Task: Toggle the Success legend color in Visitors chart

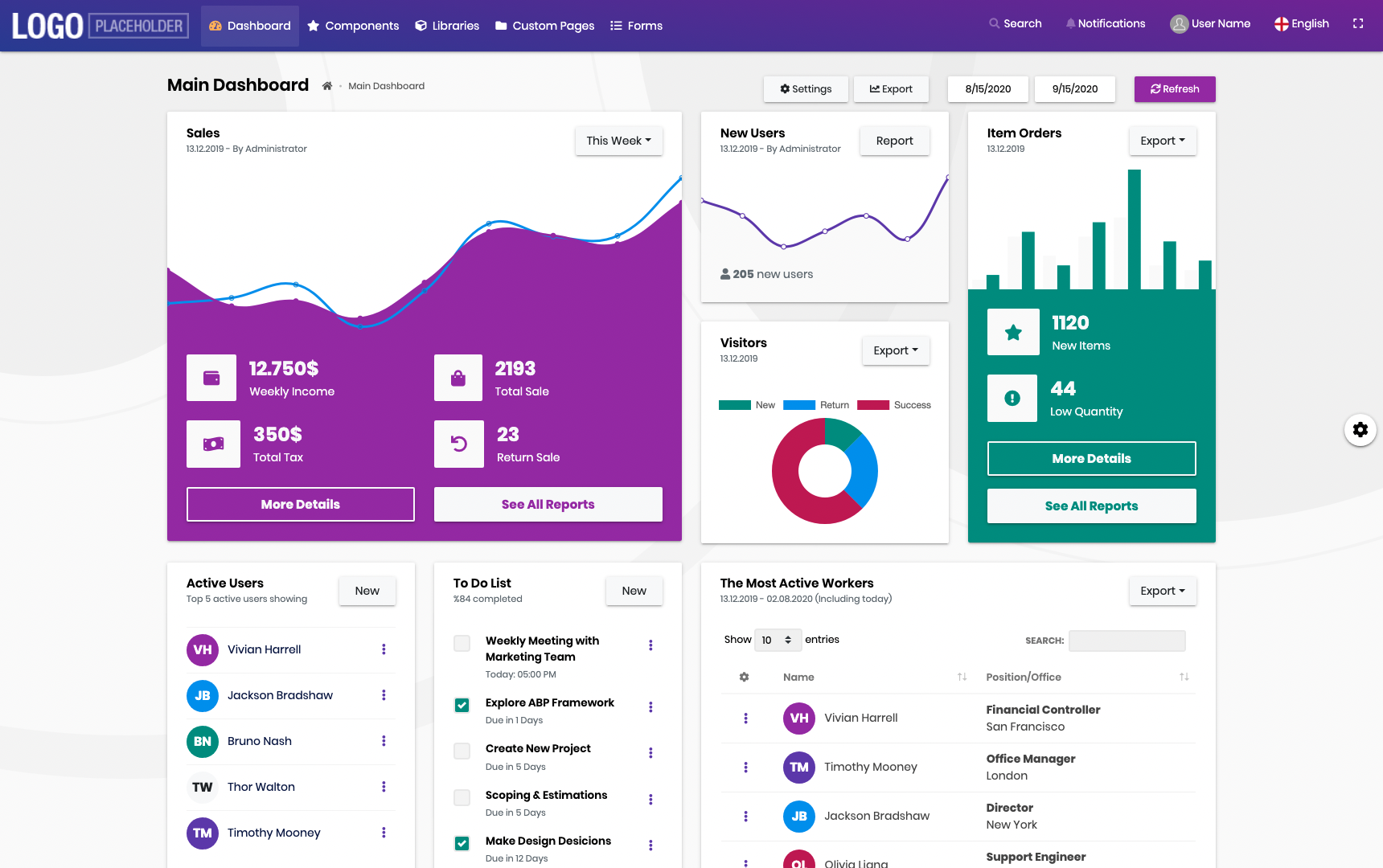Action: coord(873,405)
